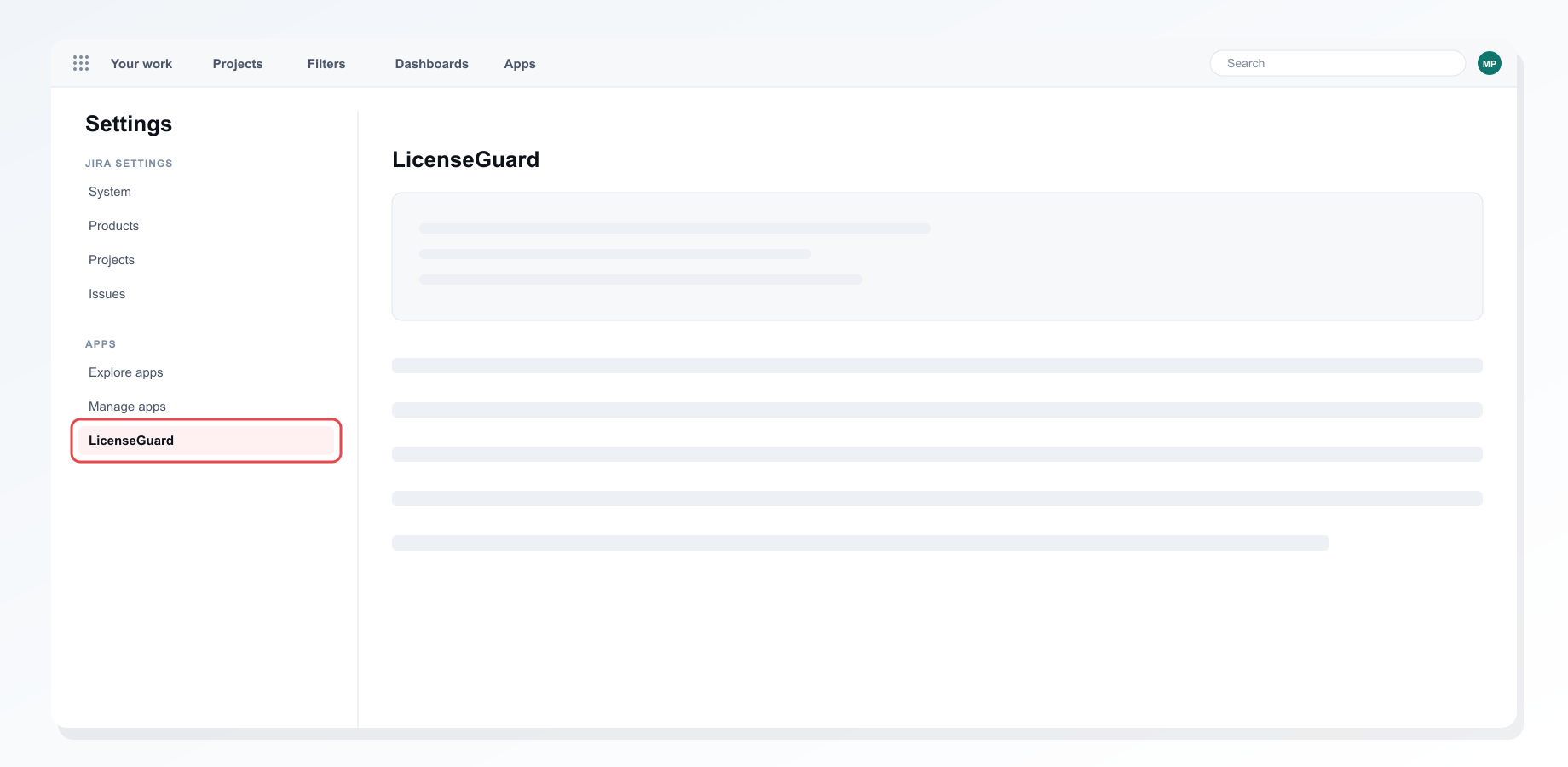
Task: Select Projects in the settings sidebar
Action: 112,260
